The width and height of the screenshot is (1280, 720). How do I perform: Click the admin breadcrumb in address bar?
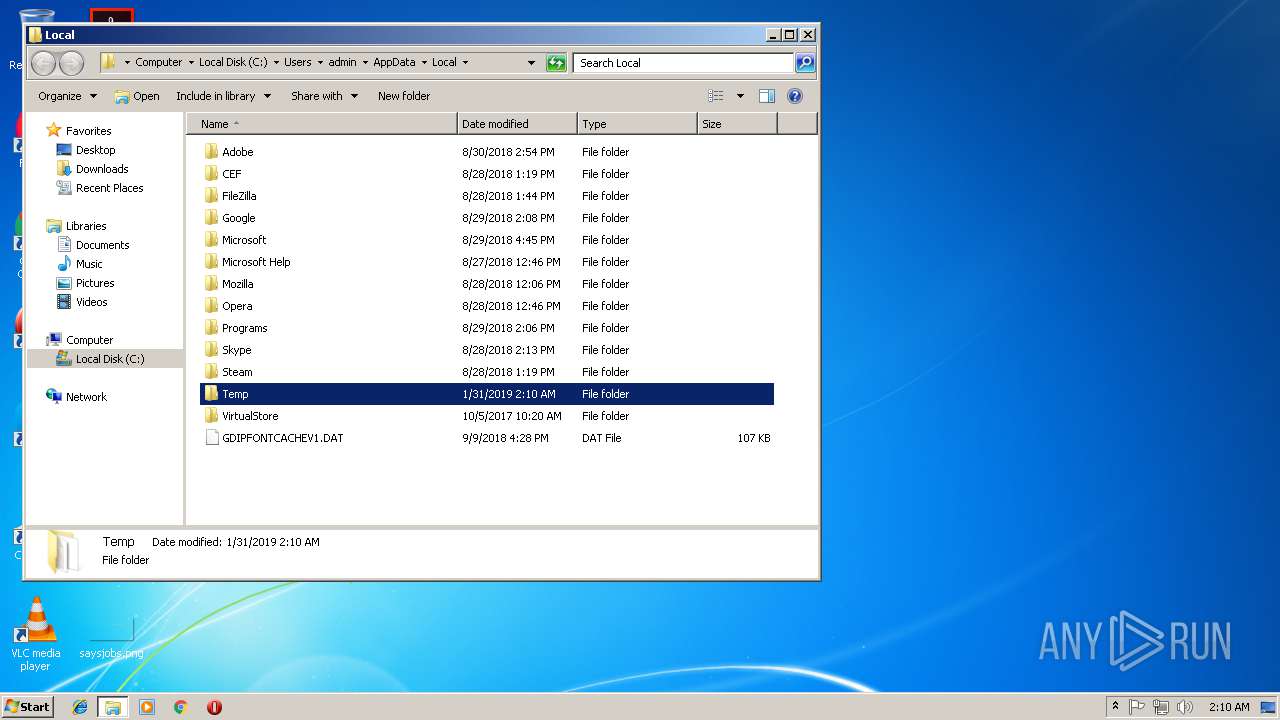(x=343, y=62)
